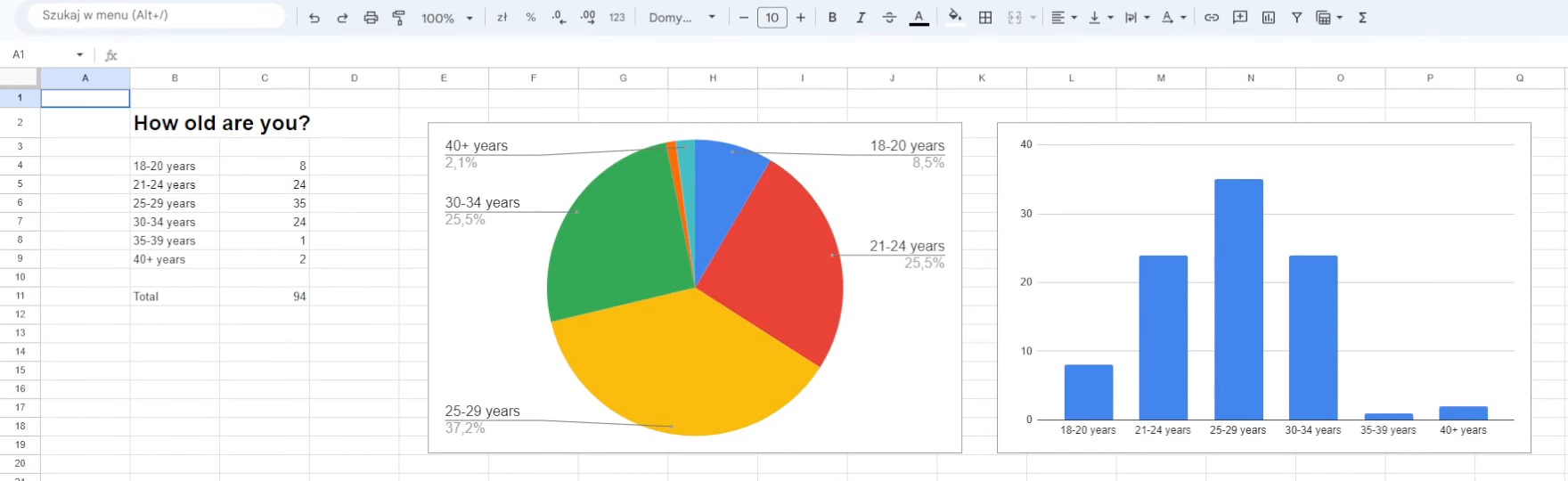This screenshot has width=1568, height=481.
Task: Toggle italic formatting
Action: pyautogui.click(x=861, y=18)
